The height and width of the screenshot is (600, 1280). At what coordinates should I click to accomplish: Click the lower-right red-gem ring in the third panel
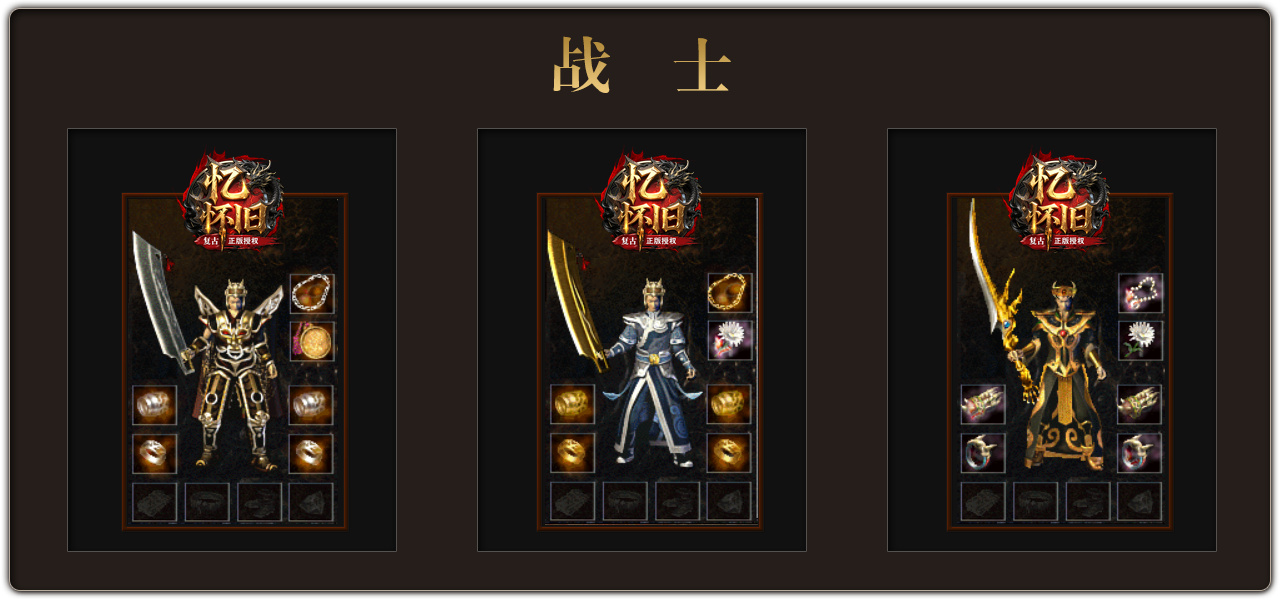coord(1140,453)
